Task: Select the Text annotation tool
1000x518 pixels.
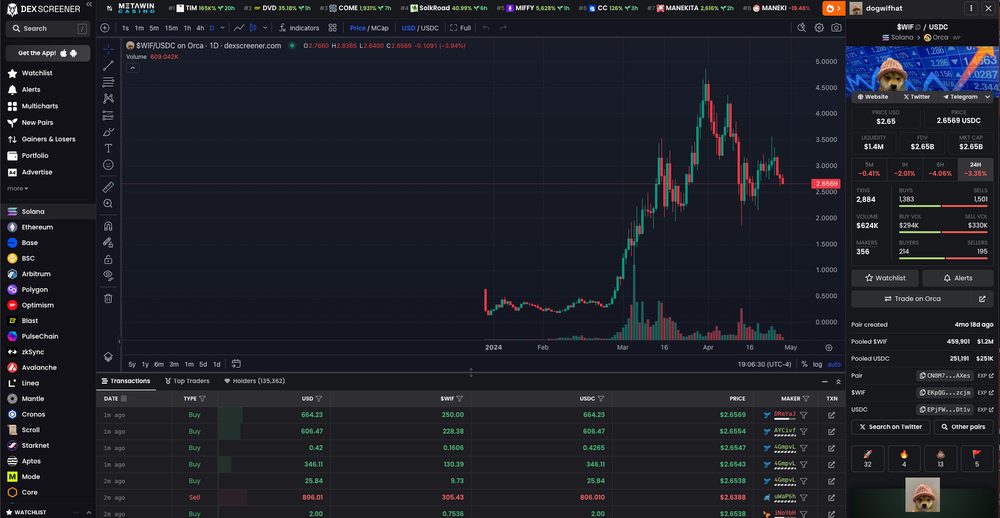Action: (x=108, y=148)
